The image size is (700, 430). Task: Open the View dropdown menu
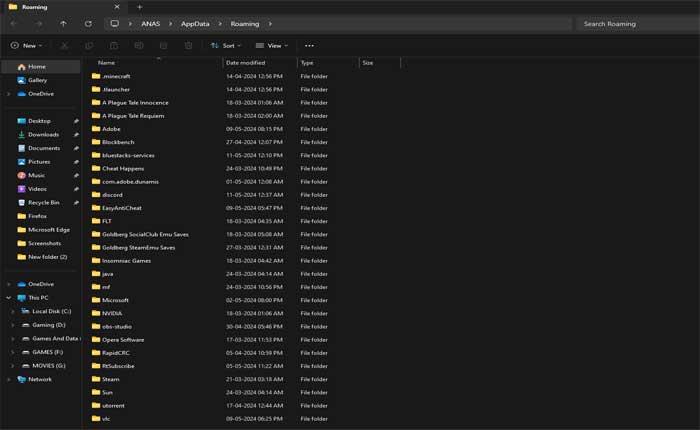coord(271,45)
